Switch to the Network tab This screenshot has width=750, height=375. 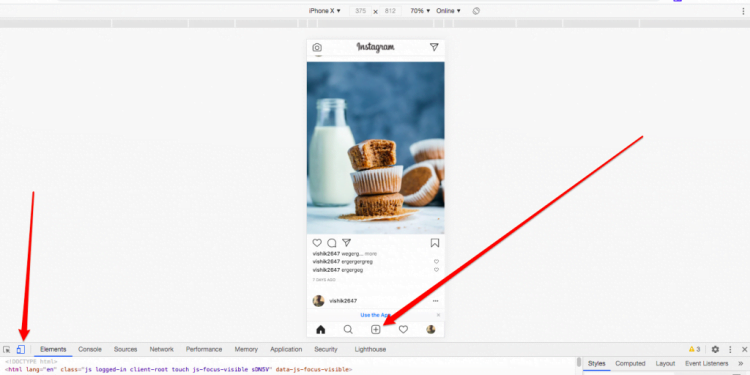161,349
